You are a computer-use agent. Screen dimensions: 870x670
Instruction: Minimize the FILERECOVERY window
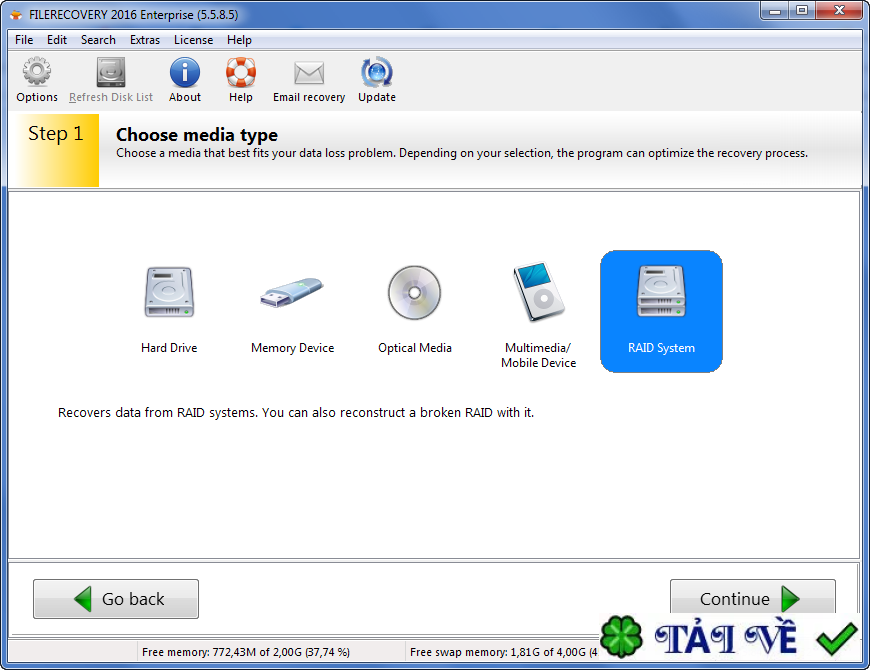[x=775, y=11]
